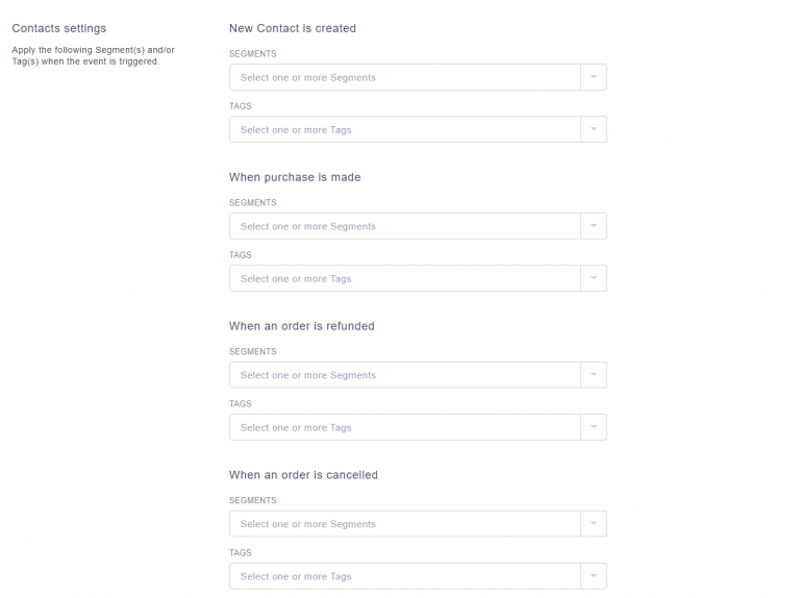Image resolution: width=800 pixels, height=598 pixels.
Task: Expand Tags arrow for order refunded section
Action: click(x=593, y=428)
